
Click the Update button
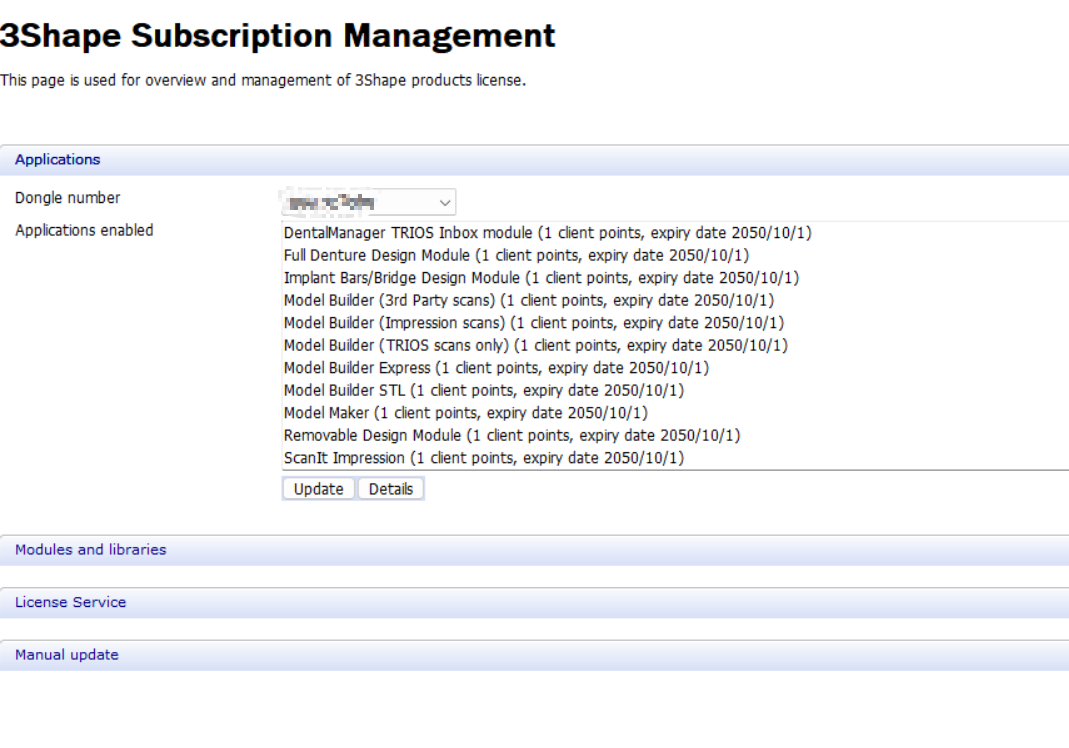318,489
